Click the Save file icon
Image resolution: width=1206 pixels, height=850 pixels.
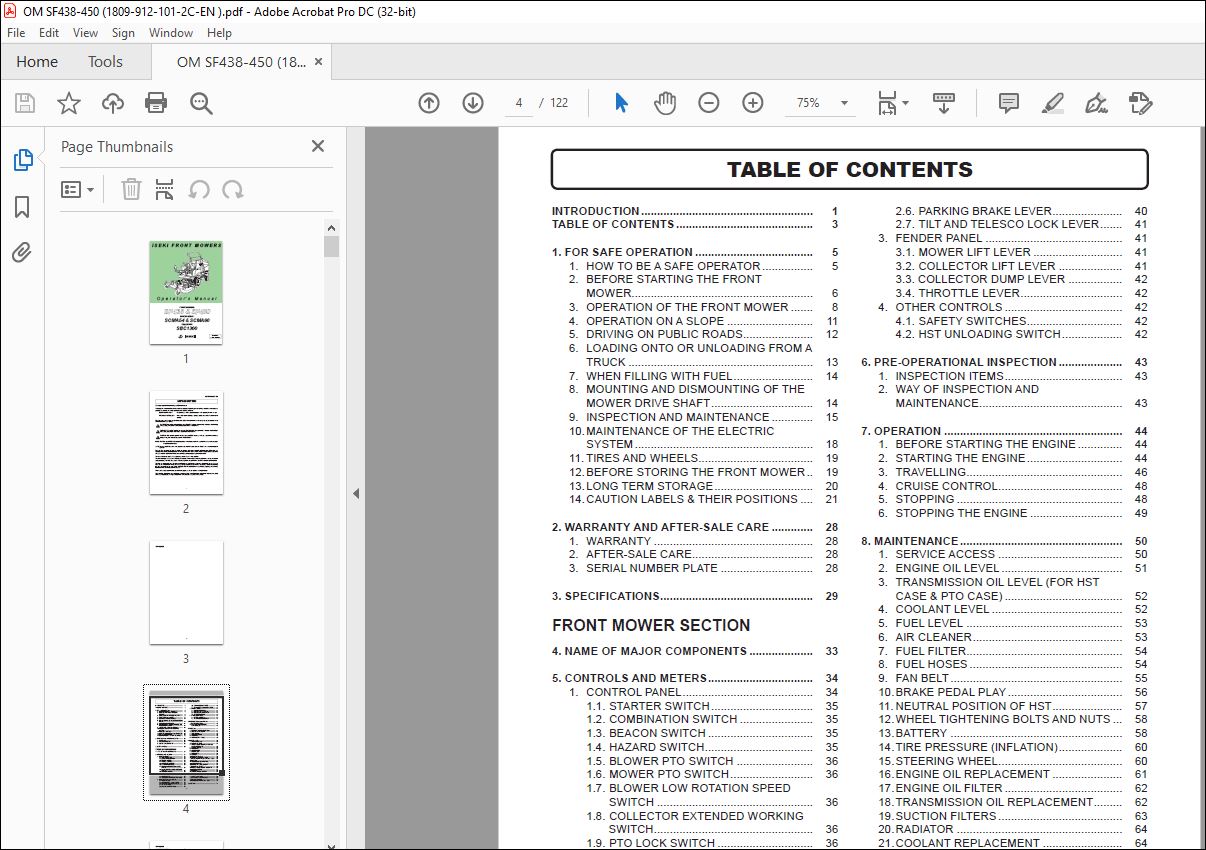(25, 103)
